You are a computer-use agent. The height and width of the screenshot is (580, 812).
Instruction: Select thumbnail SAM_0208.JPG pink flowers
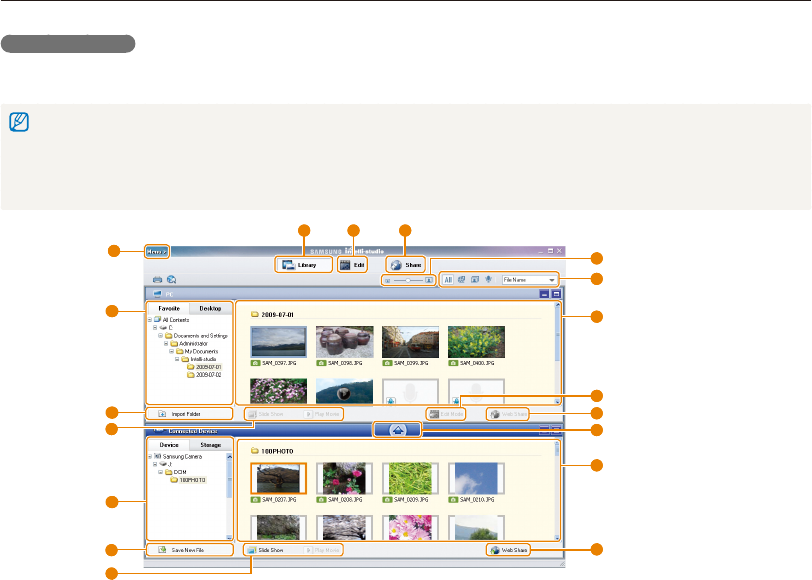tap(344, 478)
